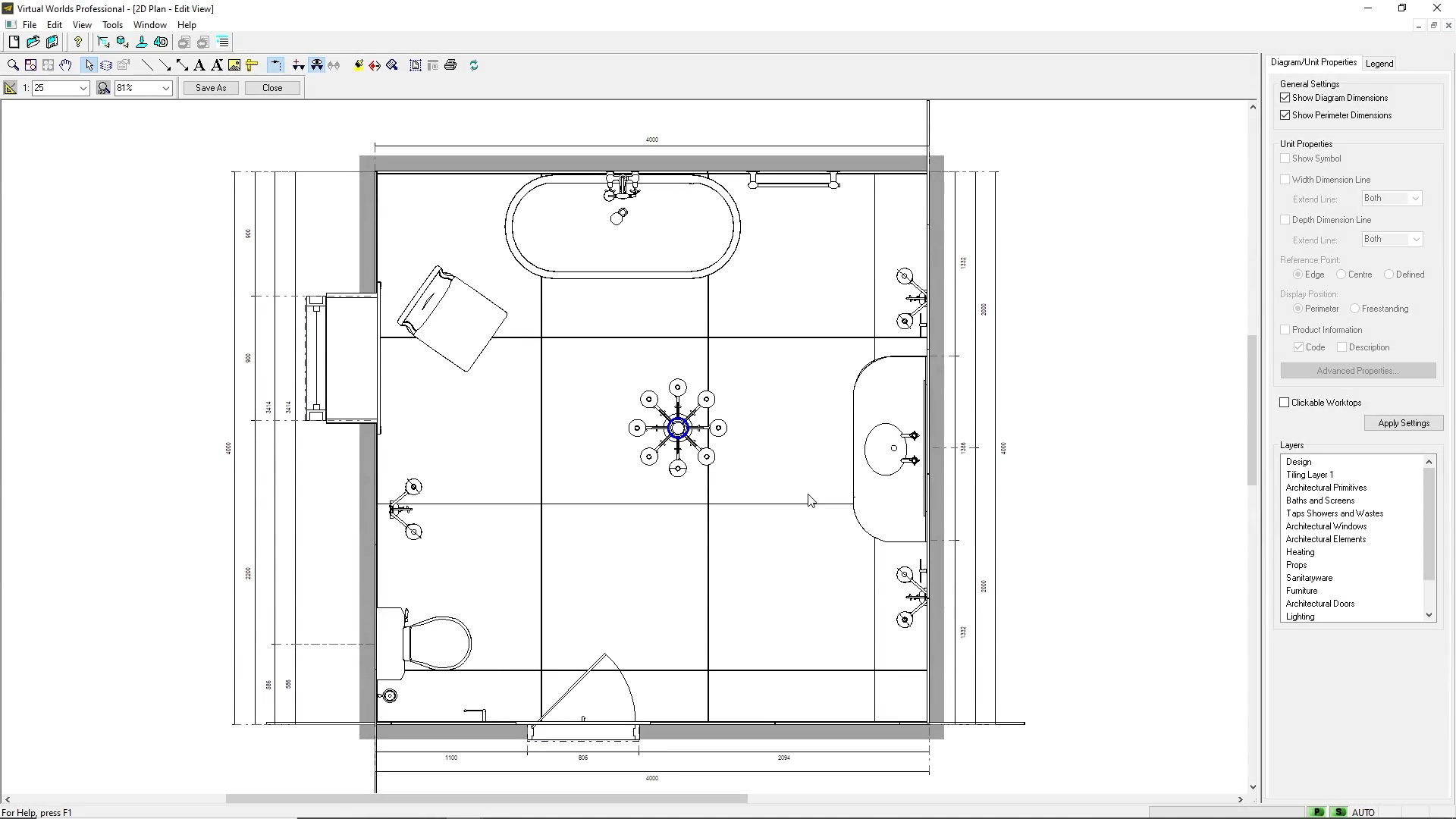Open the Extend Line dropdown set to Both
1456x819 pixels.
1417,198
